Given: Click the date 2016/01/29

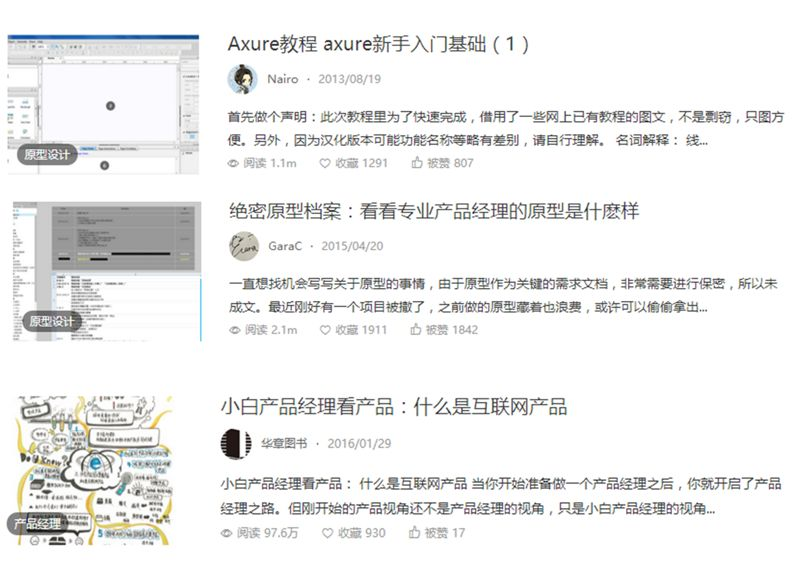Looking at the screenshot, I should coord(359,444).
